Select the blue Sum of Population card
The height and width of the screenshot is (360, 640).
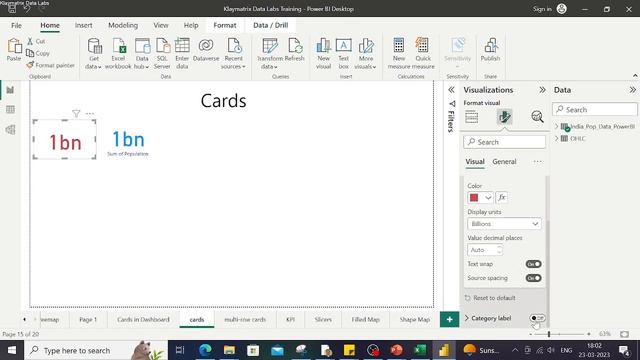[128, 143]
